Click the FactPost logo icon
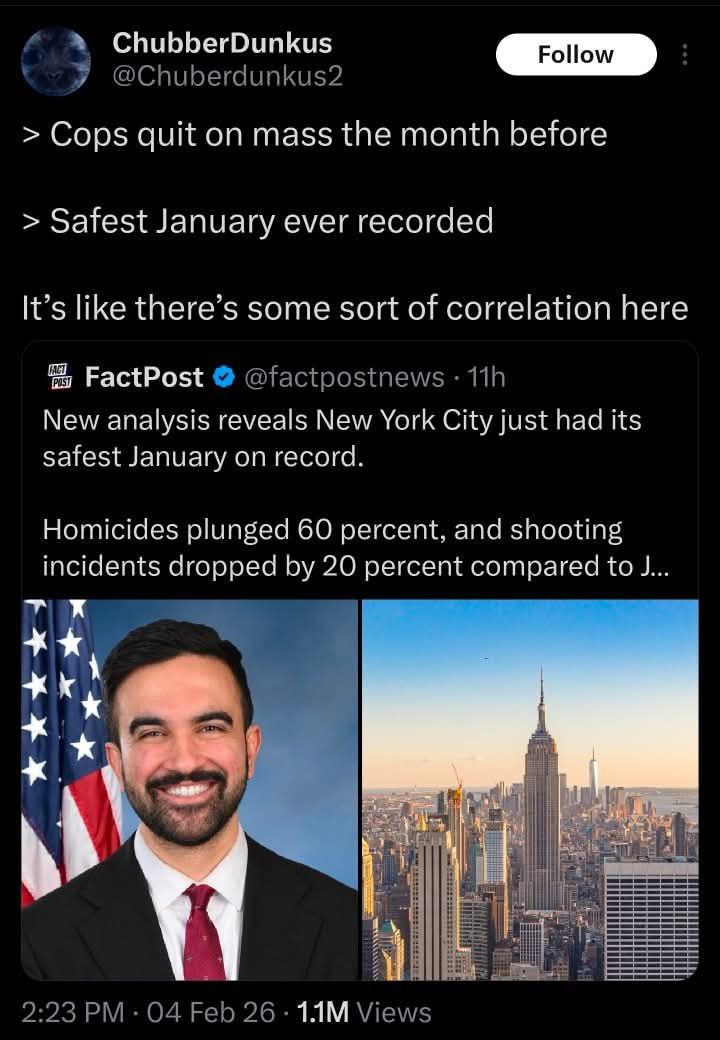 61,377
